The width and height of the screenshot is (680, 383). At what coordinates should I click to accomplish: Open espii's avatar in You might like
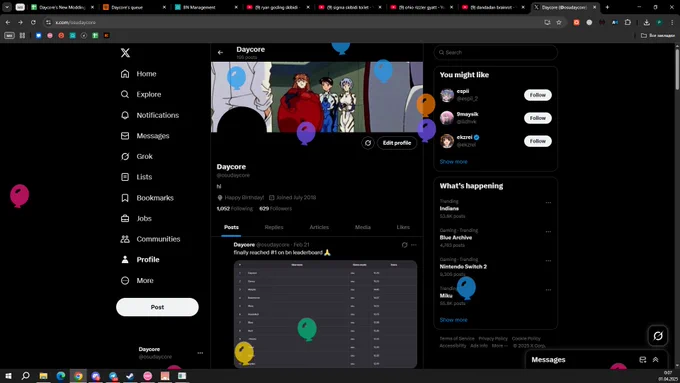pyautogui.click(x=447, y=95)
